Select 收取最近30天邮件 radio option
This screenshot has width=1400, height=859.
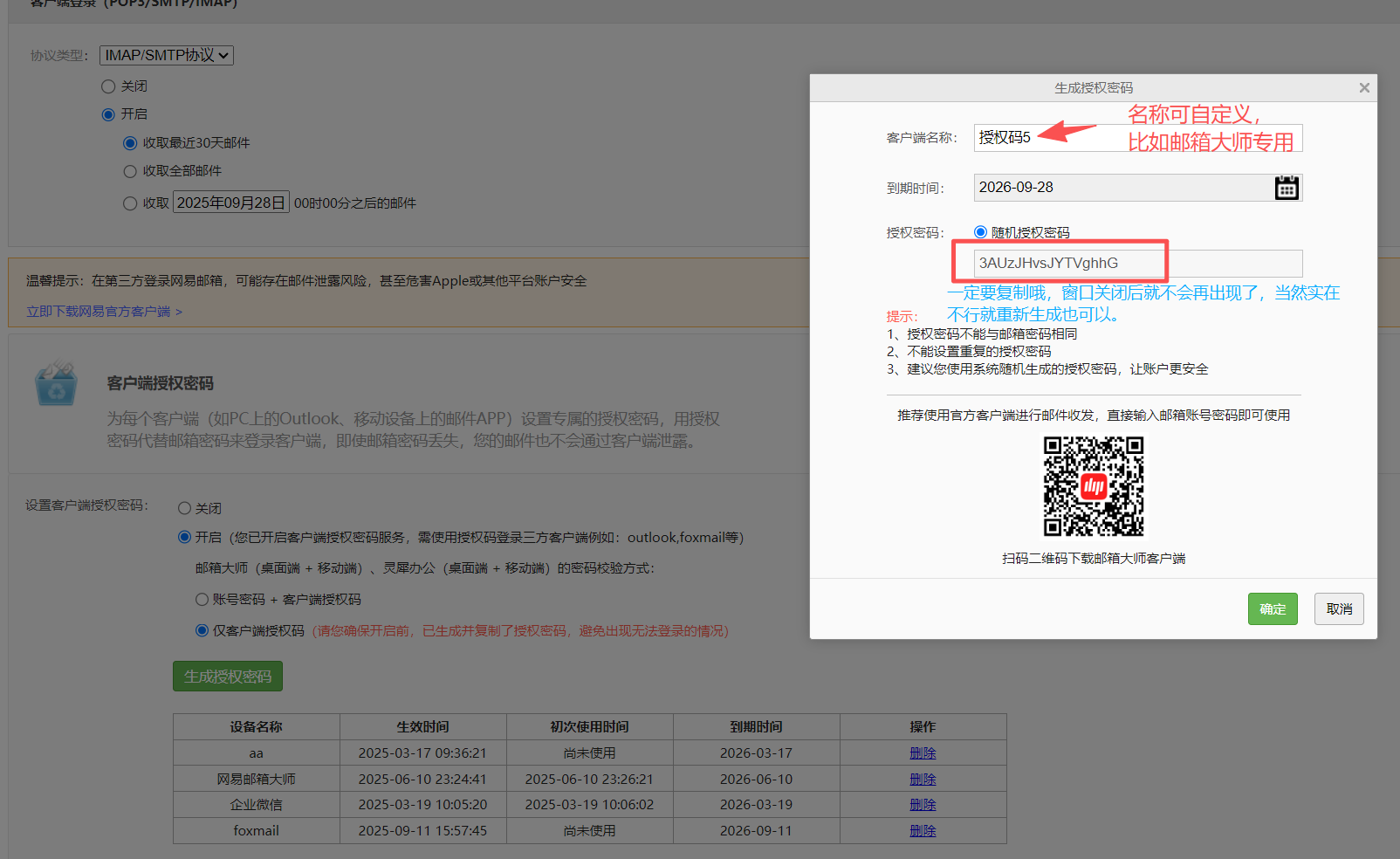[130, 143]
